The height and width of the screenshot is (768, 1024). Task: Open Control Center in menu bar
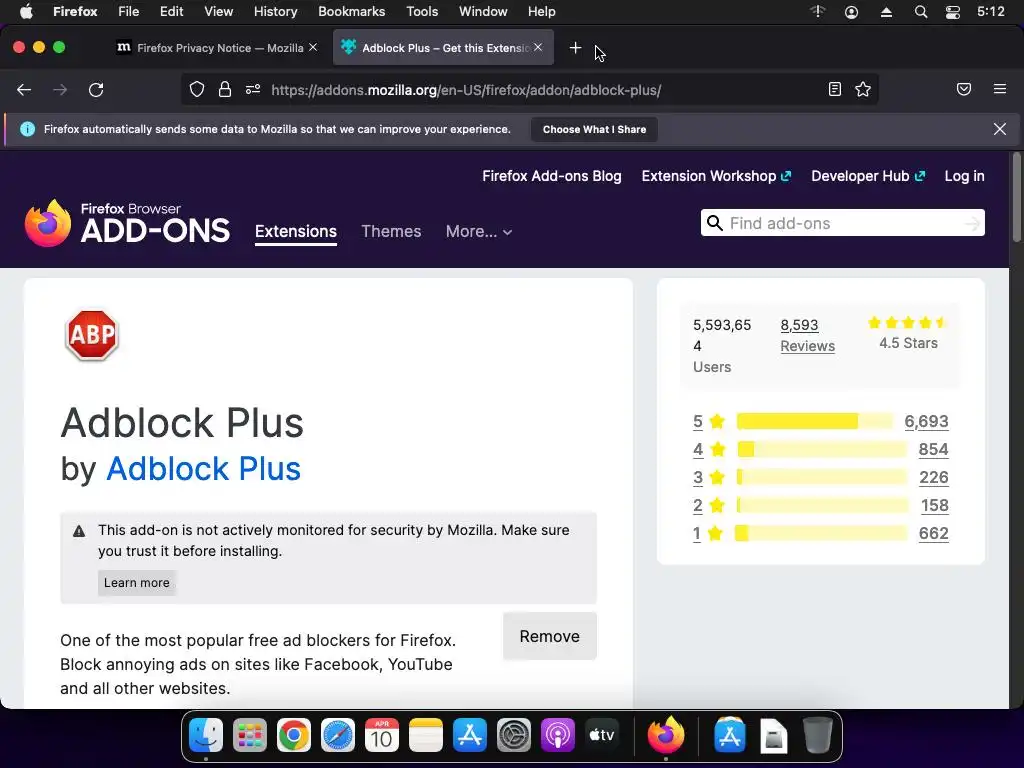[x=953, y=12]
